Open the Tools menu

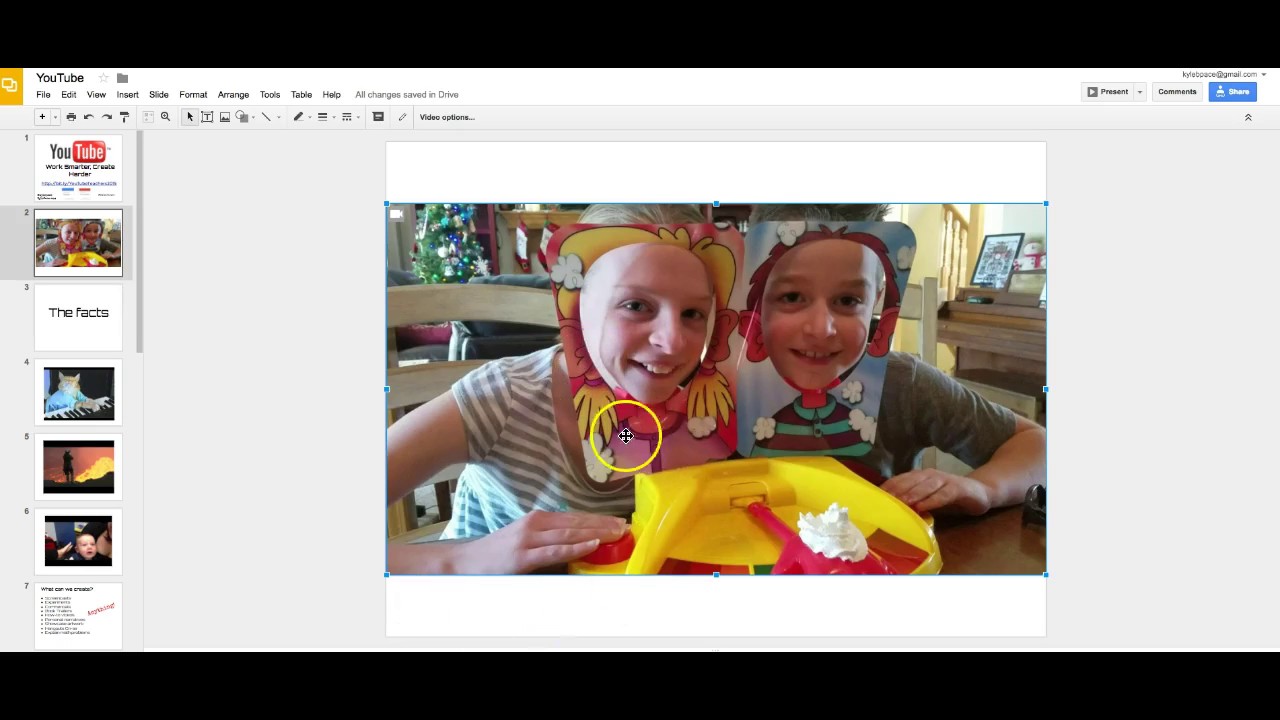(270, 95)
